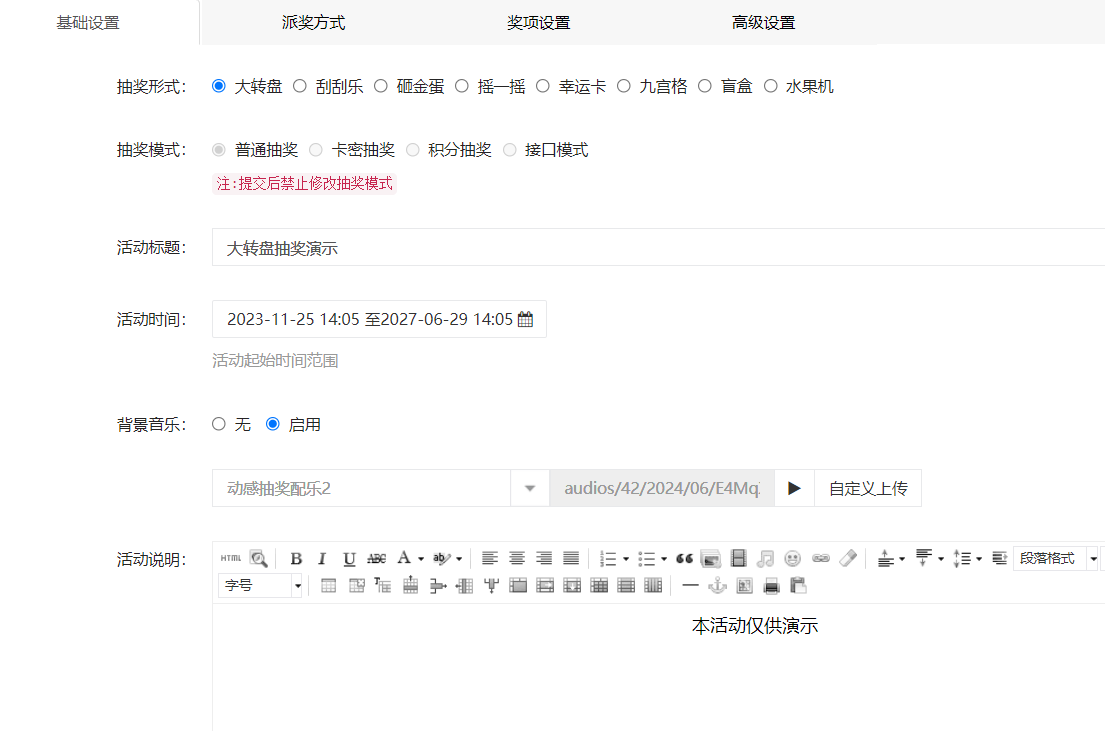Screen dimensions: 1105x731
Task: Select 幸运卡 lottery form
Action: pyautogui.click(x=543, y=86)
